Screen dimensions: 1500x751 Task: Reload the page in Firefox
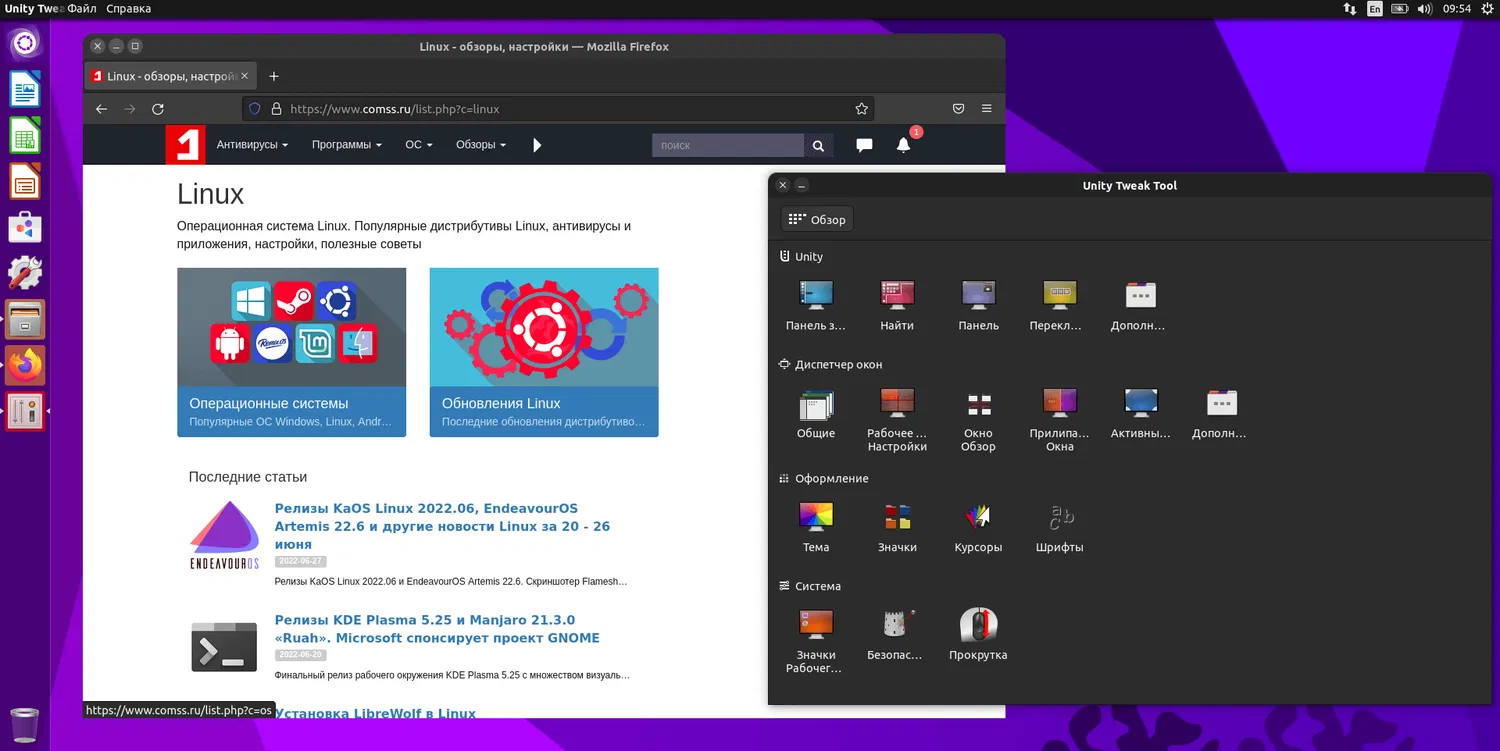pyautogui.click(x=158, y=109)
